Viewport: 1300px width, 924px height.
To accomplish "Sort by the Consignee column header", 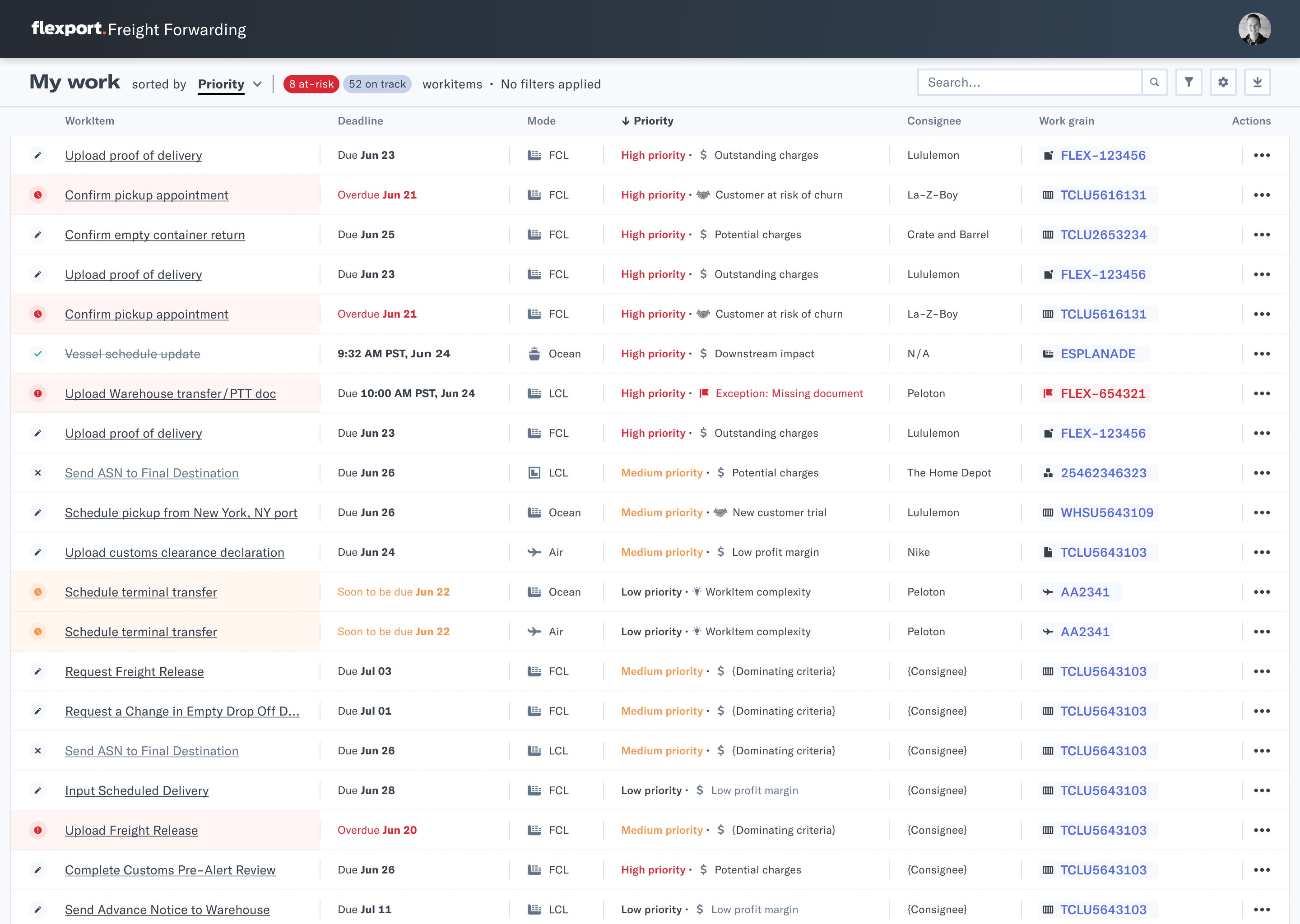I will click(x=934, y=120).
